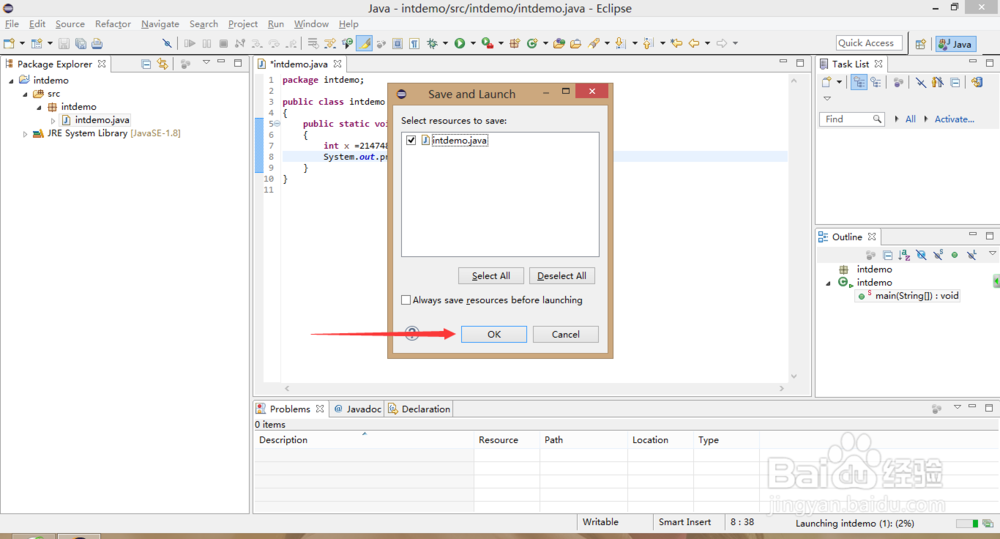
Task: Click the Quick Access field
Action: (x=869, y=43)
